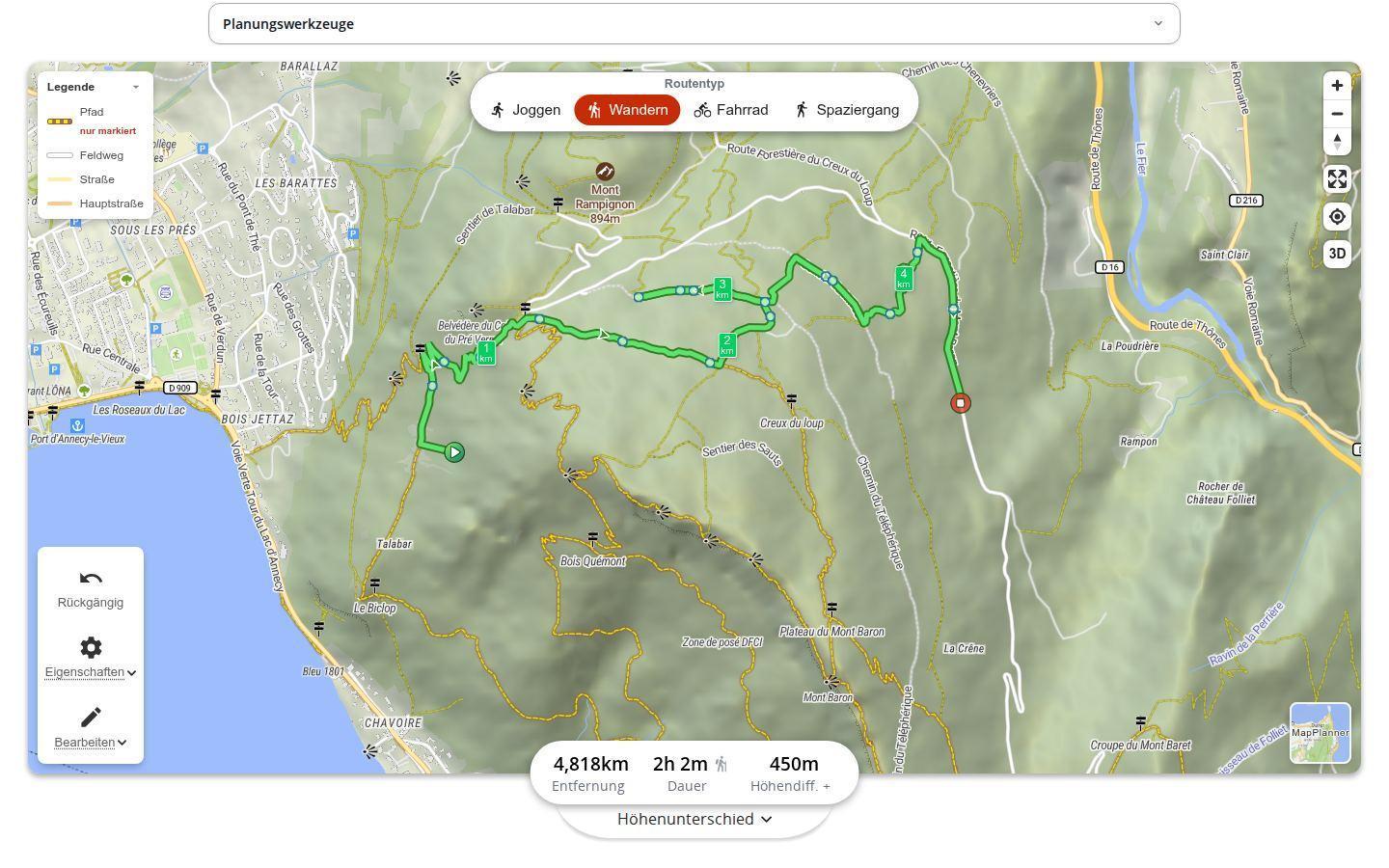Center map on my location

point(1337,217)
